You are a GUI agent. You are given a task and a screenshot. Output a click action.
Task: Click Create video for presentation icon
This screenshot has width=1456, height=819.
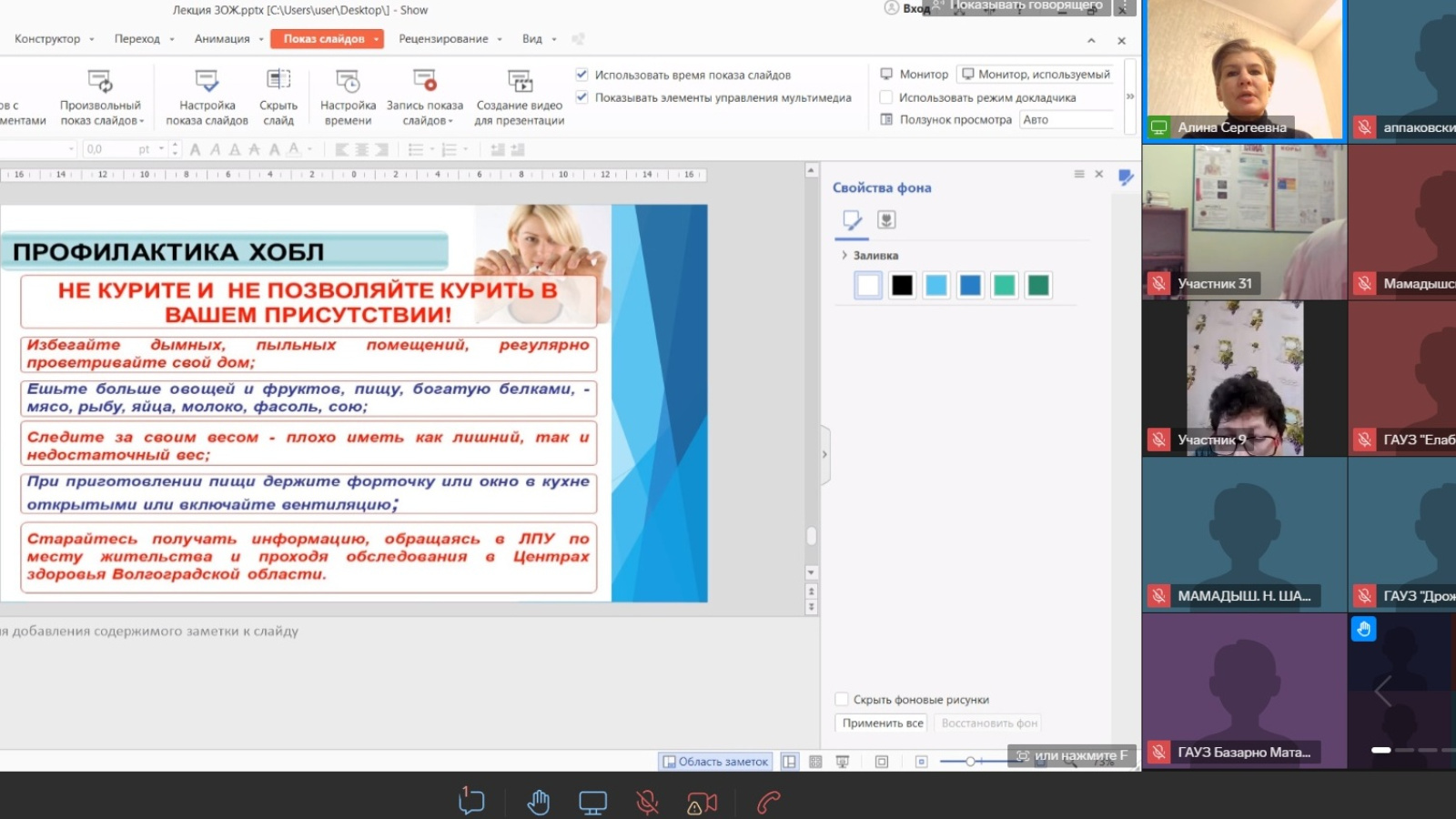point(520,82)
